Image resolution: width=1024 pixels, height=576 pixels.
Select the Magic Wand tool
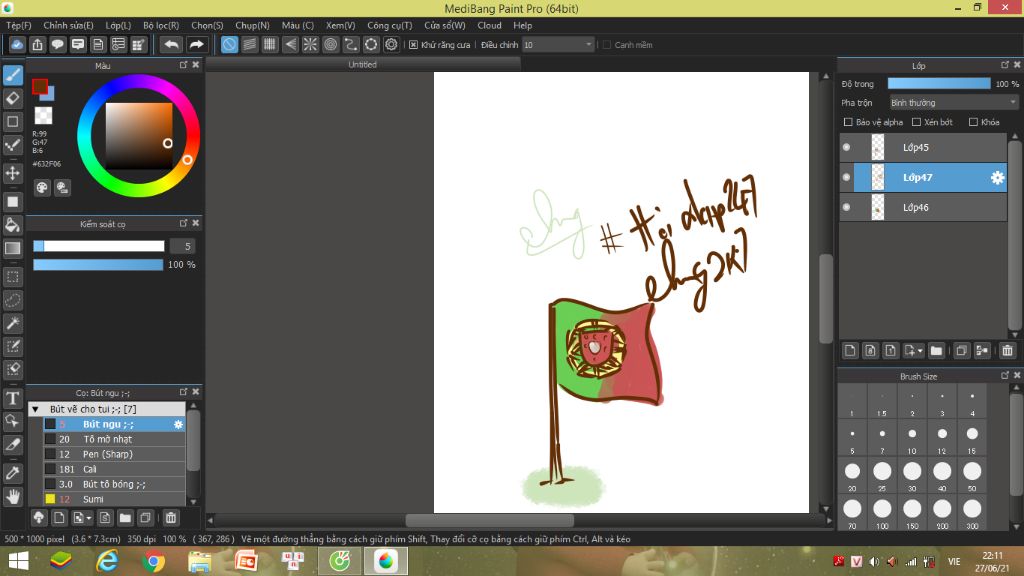coord(13,323)
